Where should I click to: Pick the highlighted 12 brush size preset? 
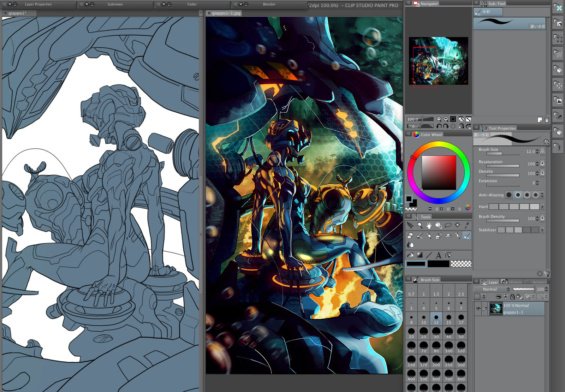436,318
